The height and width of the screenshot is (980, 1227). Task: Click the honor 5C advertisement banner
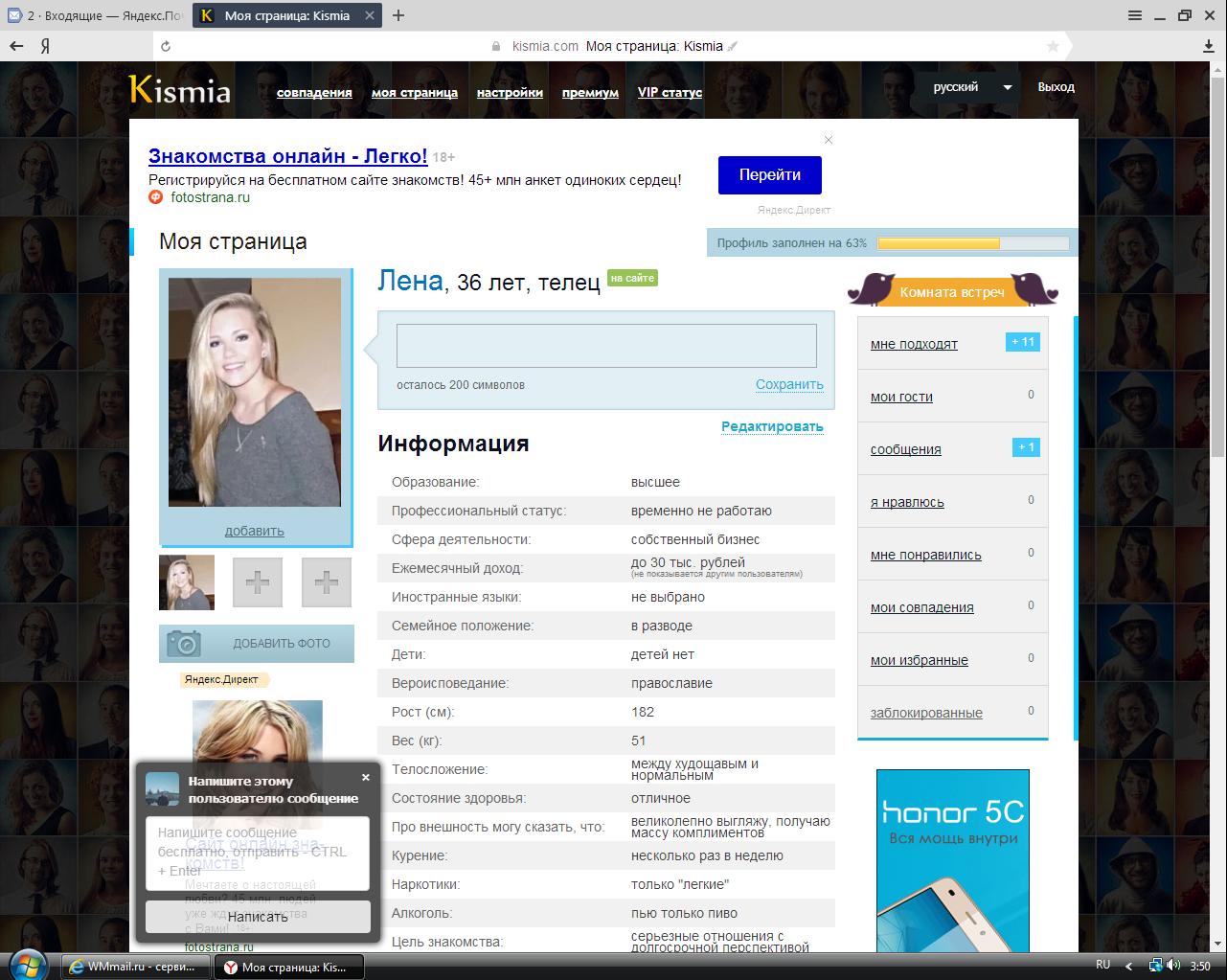tap(953, 860)
